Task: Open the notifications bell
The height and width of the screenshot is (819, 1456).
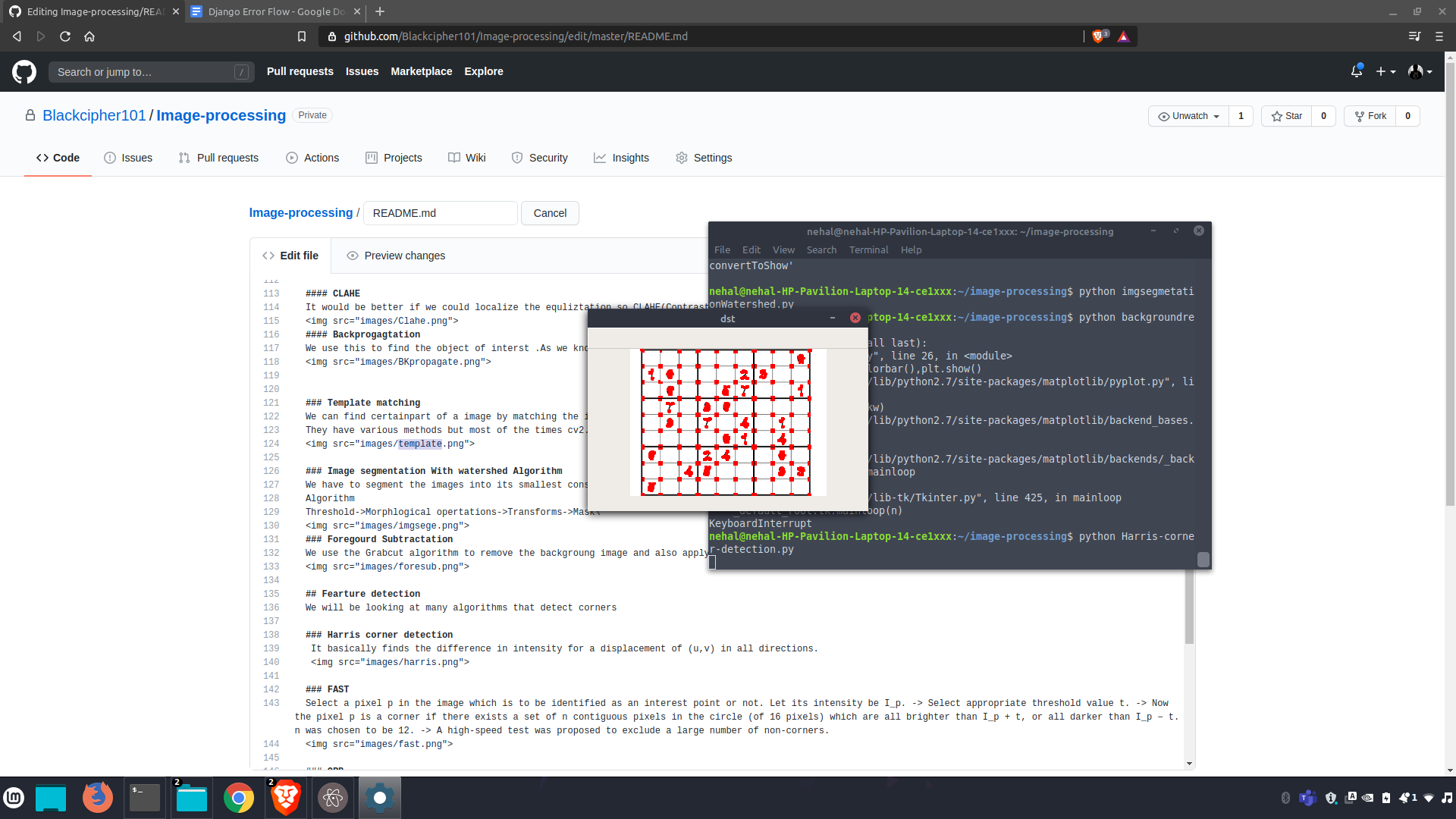Action: [1356, 71]
